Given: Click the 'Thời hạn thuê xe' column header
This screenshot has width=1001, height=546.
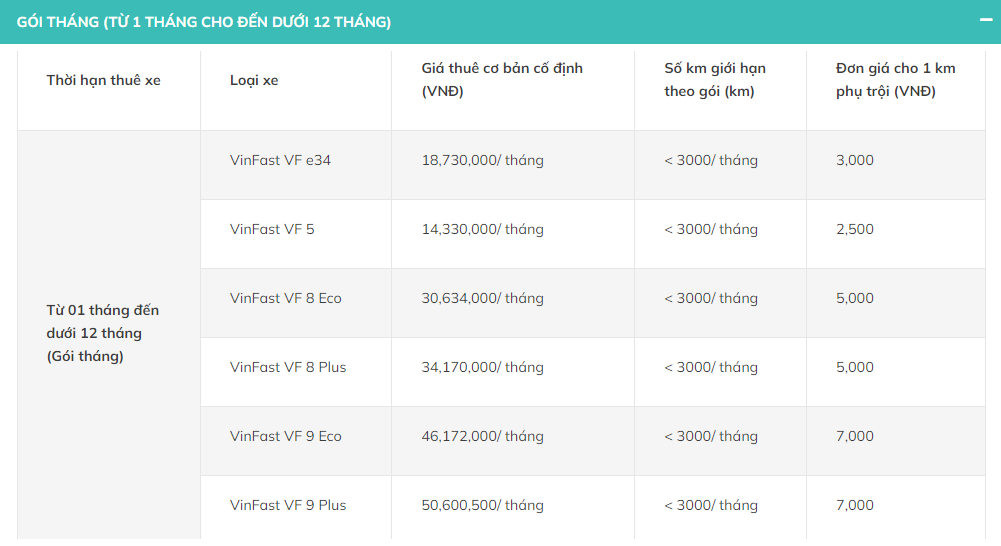Looking at the screenshot, I should (103, 80).
